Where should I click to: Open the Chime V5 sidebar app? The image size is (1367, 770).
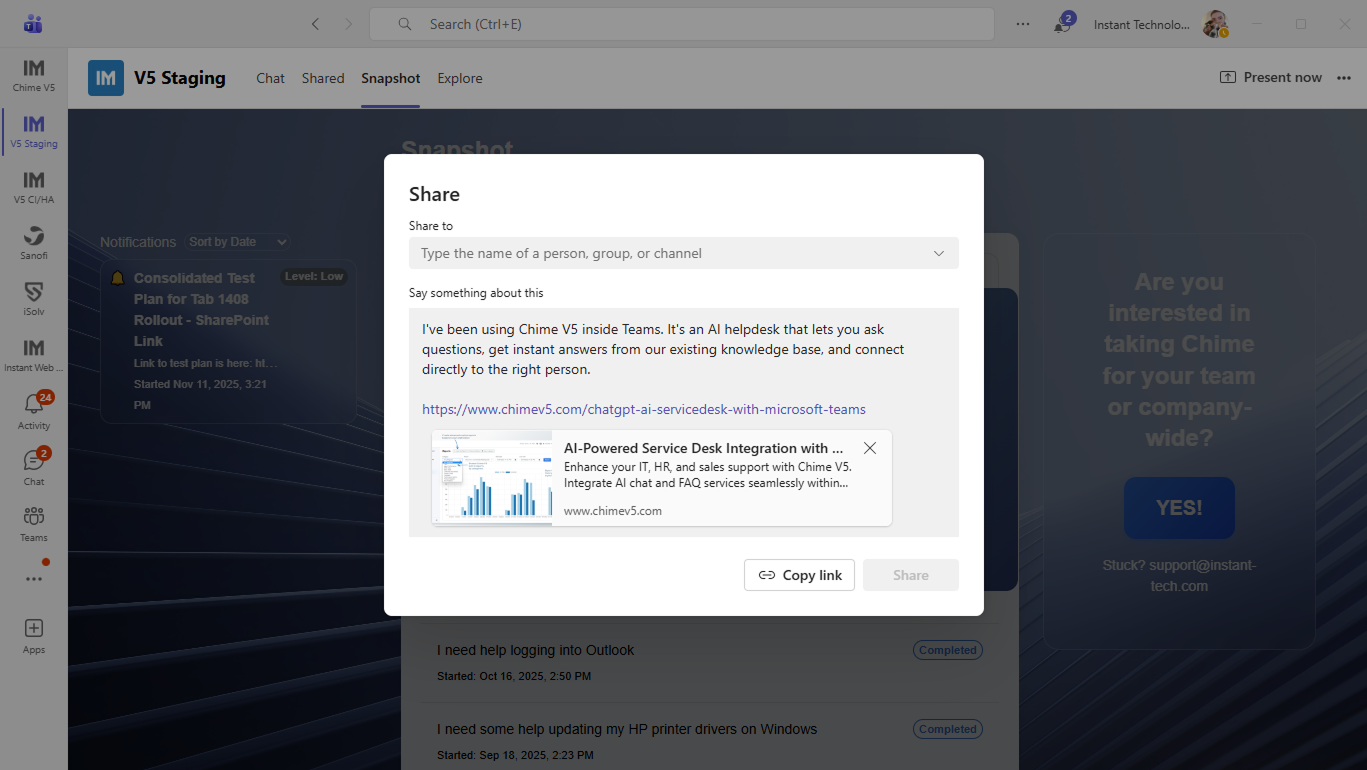[x=34, y=74]
